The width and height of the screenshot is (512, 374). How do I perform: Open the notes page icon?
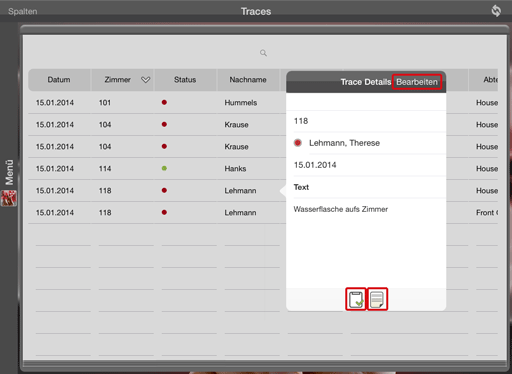coord(377,299)
